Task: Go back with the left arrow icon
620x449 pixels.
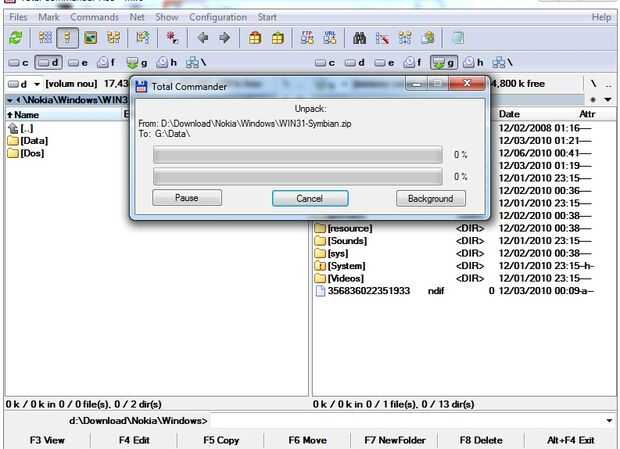Action: [x=202, y=38]
